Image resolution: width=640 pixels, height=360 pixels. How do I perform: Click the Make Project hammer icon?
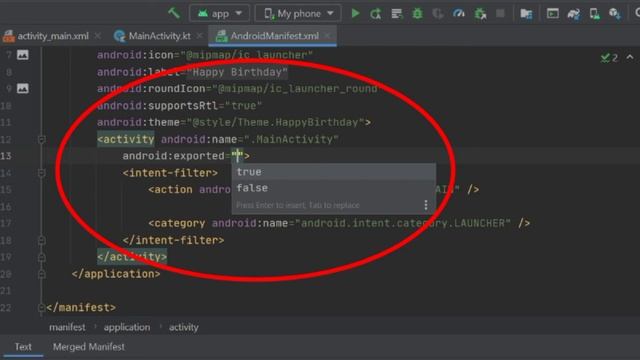tap(174, 13)
